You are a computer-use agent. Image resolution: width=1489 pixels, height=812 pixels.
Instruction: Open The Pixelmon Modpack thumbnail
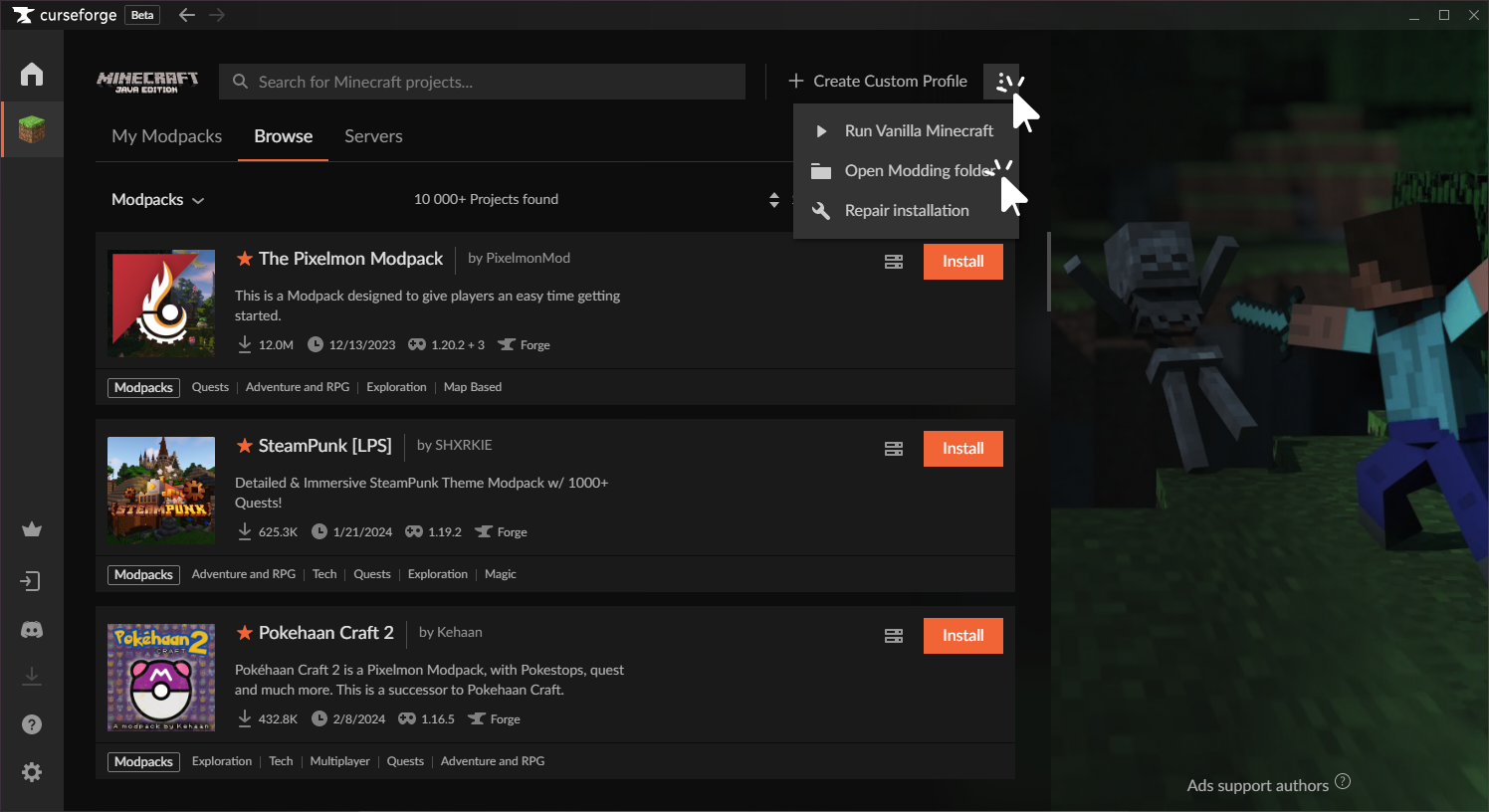tap(161, 304)
